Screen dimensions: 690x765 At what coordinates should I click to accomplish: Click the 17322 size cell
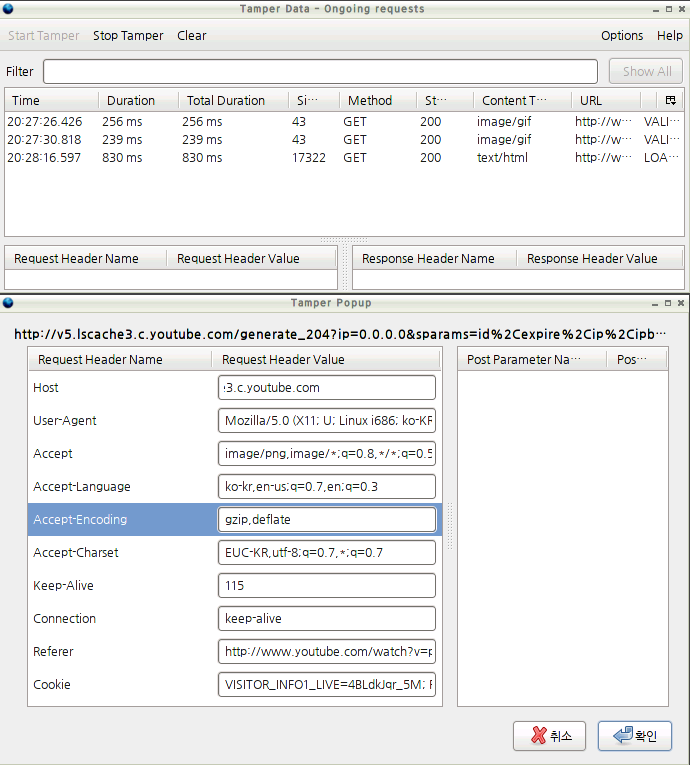click(x=308, y=158)
